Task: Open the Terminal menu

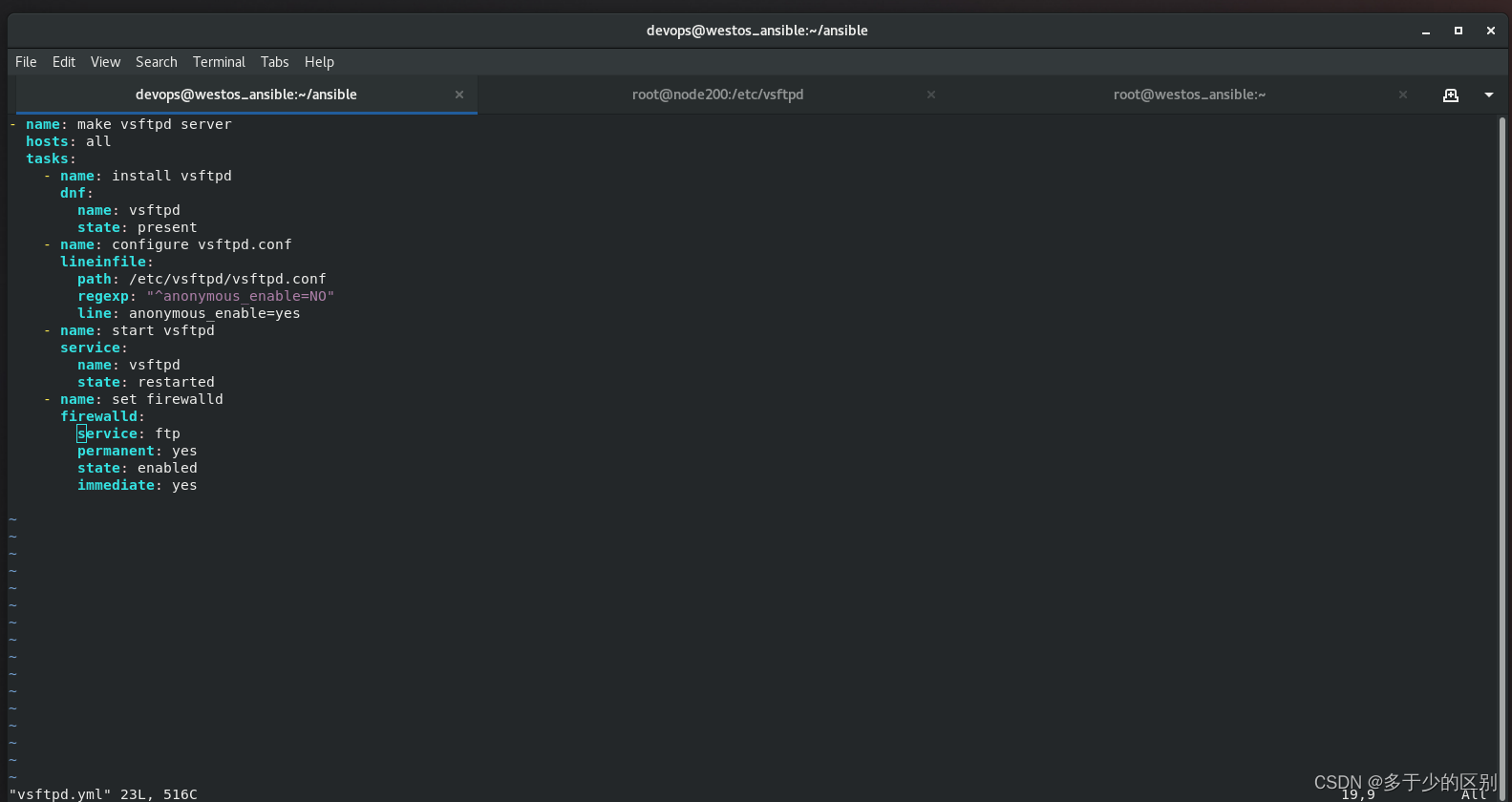Action: [219, 62]
